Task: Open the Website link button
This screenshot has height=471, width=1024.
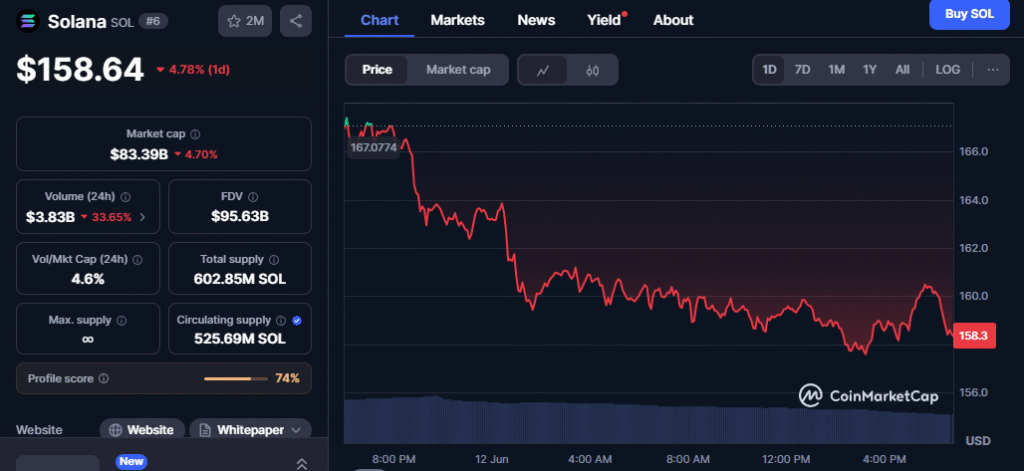Action: 142,430
